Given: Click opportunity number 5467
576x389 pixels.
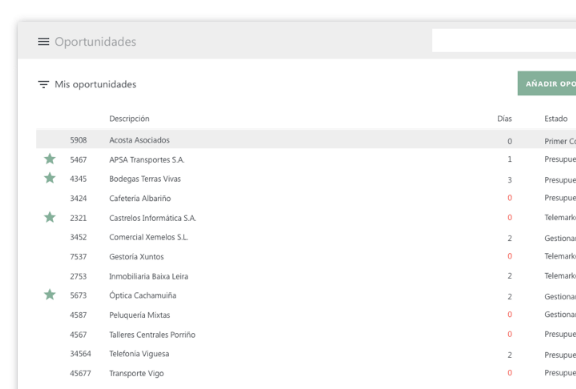Looking at the screenshot, I should click(78, 160).
